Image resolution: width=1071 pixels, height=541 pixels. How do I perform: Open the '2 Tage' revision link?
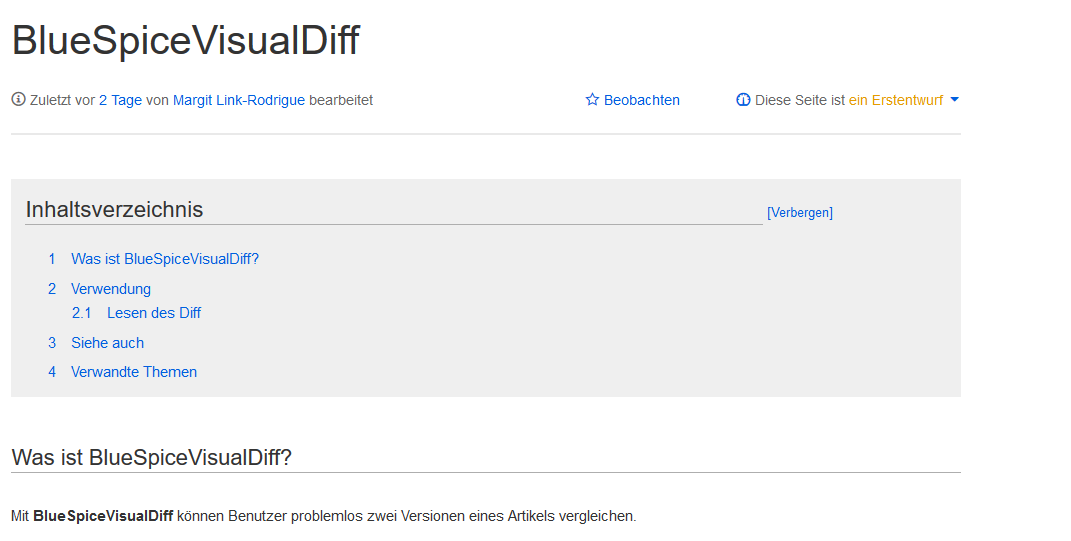click(120, 100)
